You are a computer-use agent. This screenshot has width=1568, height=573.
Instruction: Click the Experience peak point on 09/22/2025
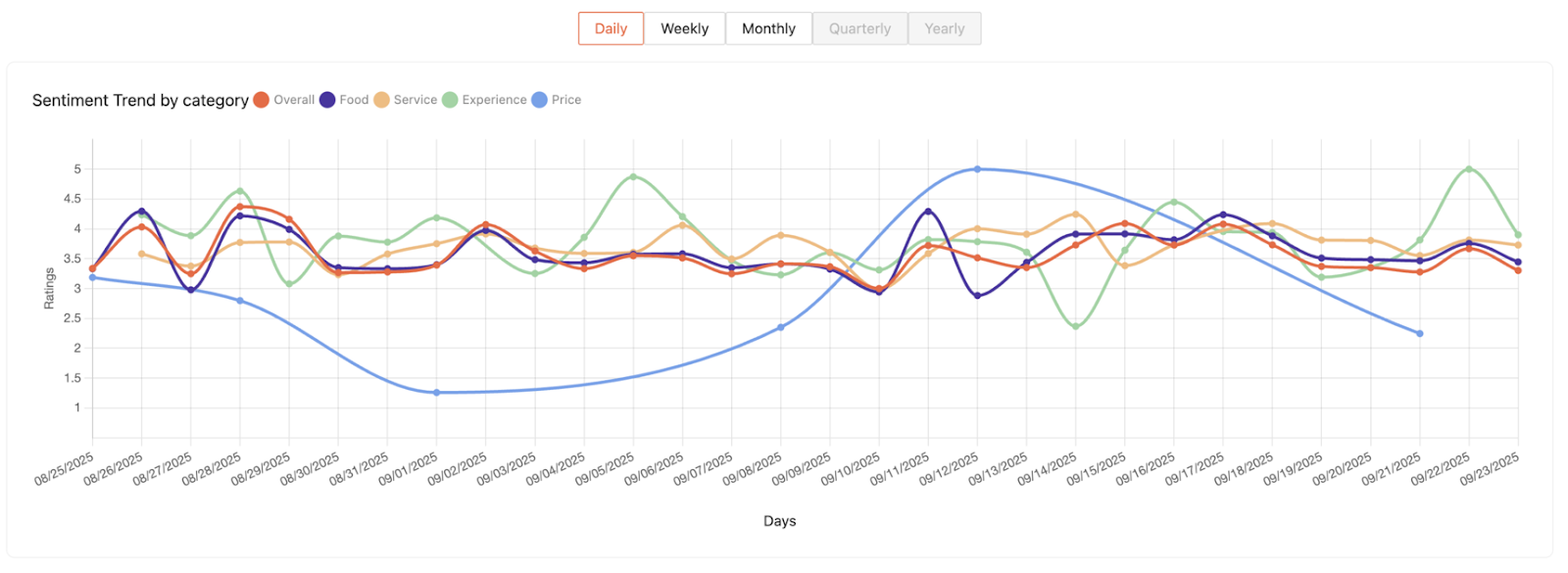1468,169
